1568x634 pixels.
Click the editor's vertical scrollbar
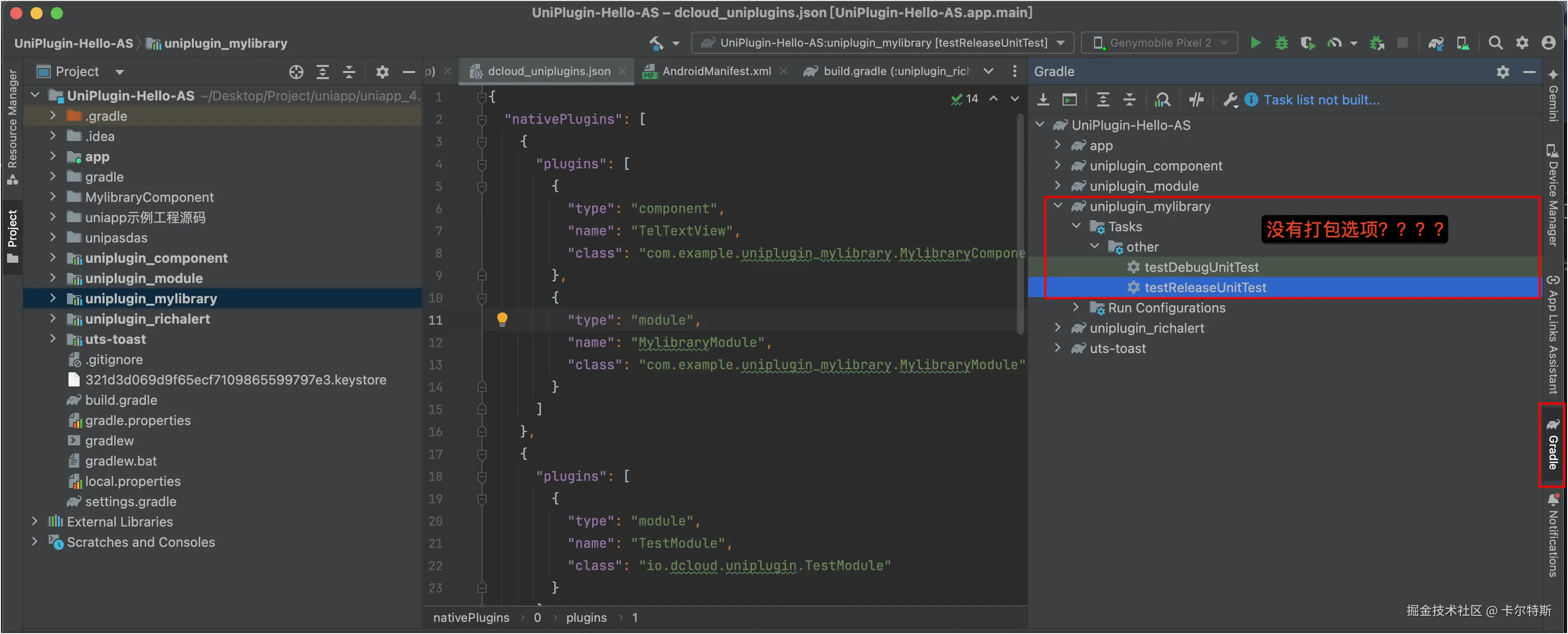point(1019,225)
